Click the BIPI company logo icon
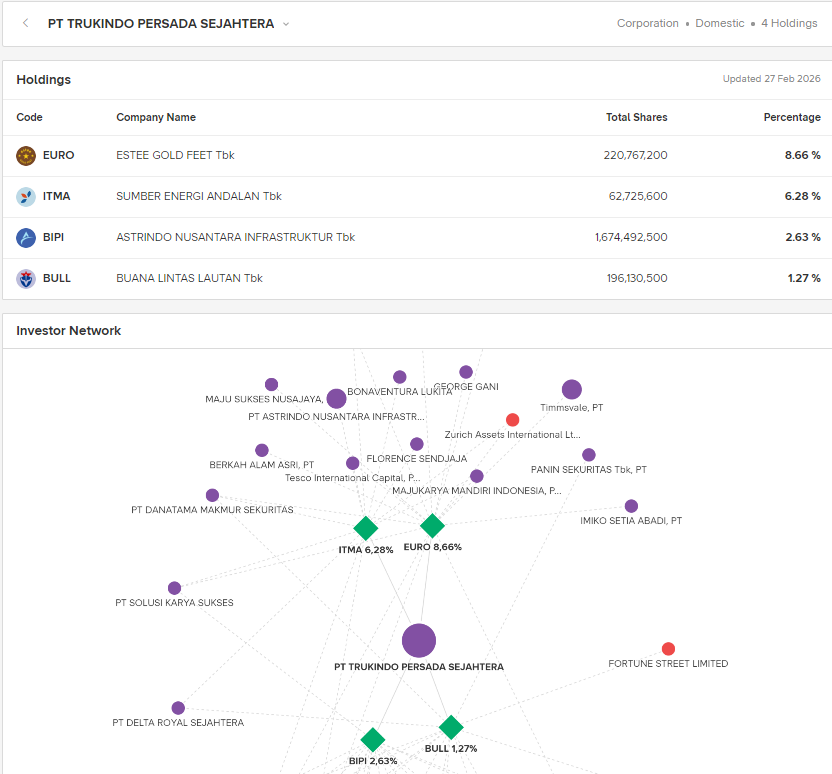832x774 pixels. [x=26, y=238]
